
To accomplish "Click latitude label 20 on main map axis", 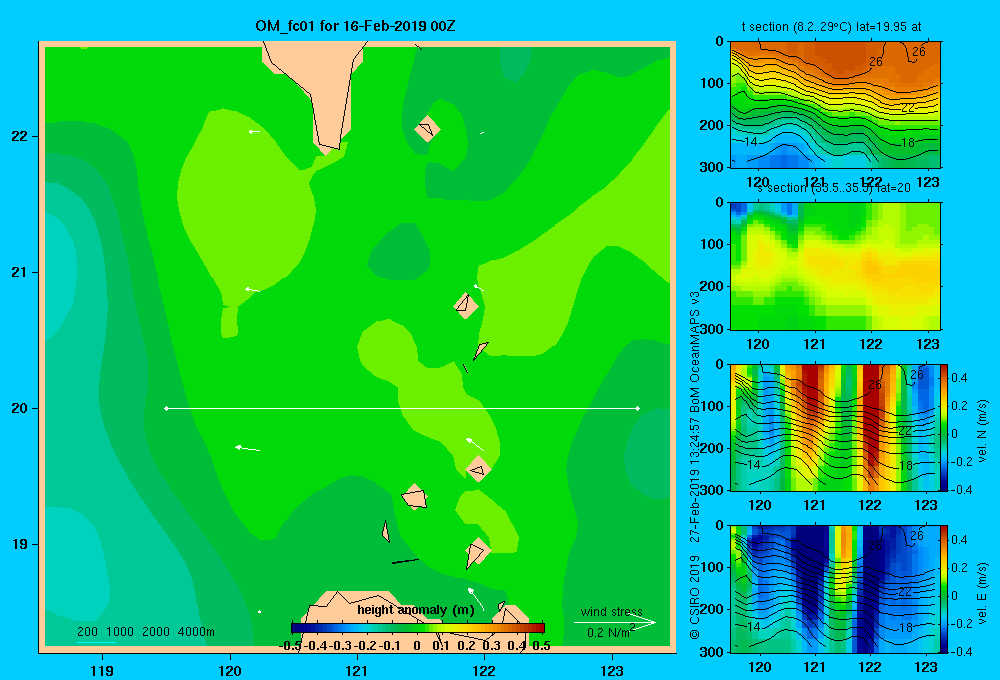I will point(20,408).
